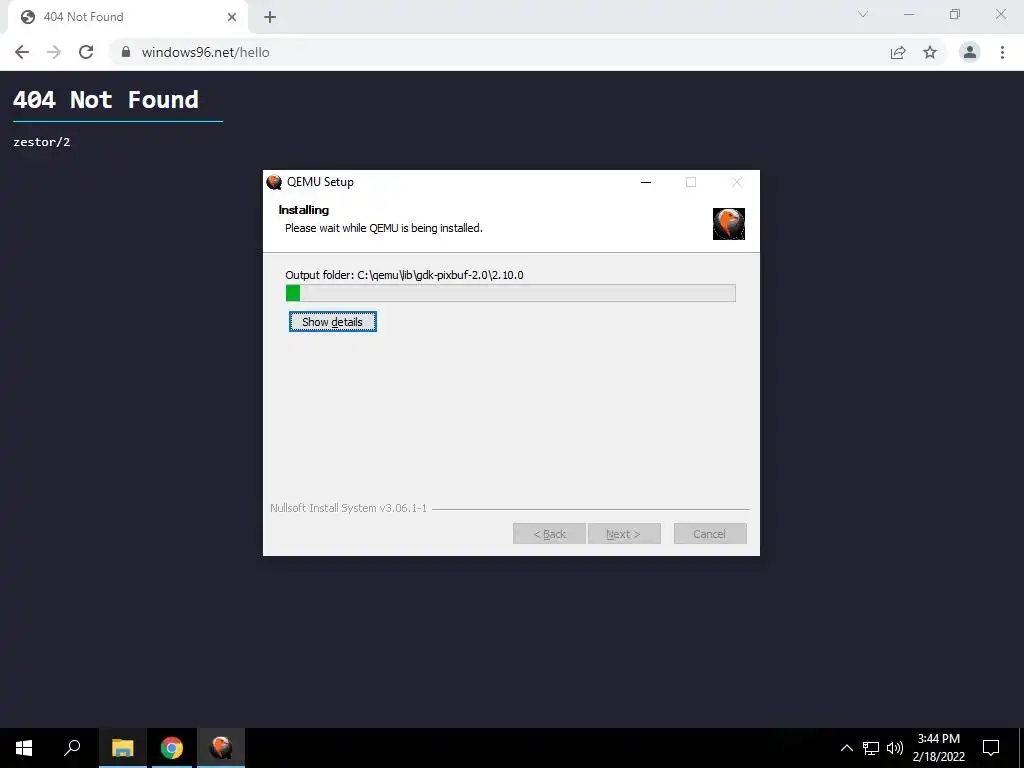Restore down the Chrome window

(x=955, y=14)
